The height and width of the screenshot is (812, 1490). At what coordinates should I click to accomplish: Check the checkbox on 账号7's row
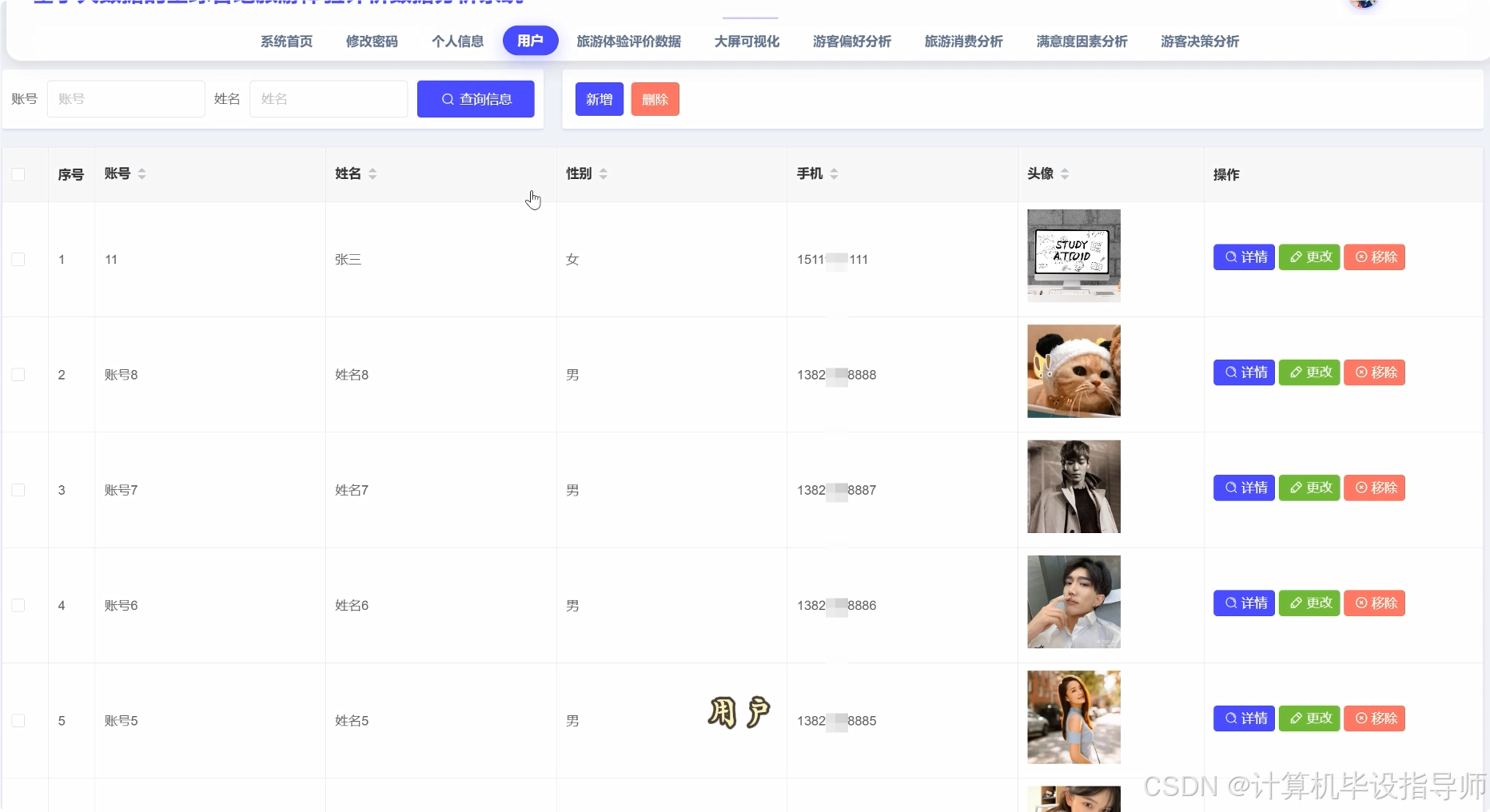click(x=18, y=490)
